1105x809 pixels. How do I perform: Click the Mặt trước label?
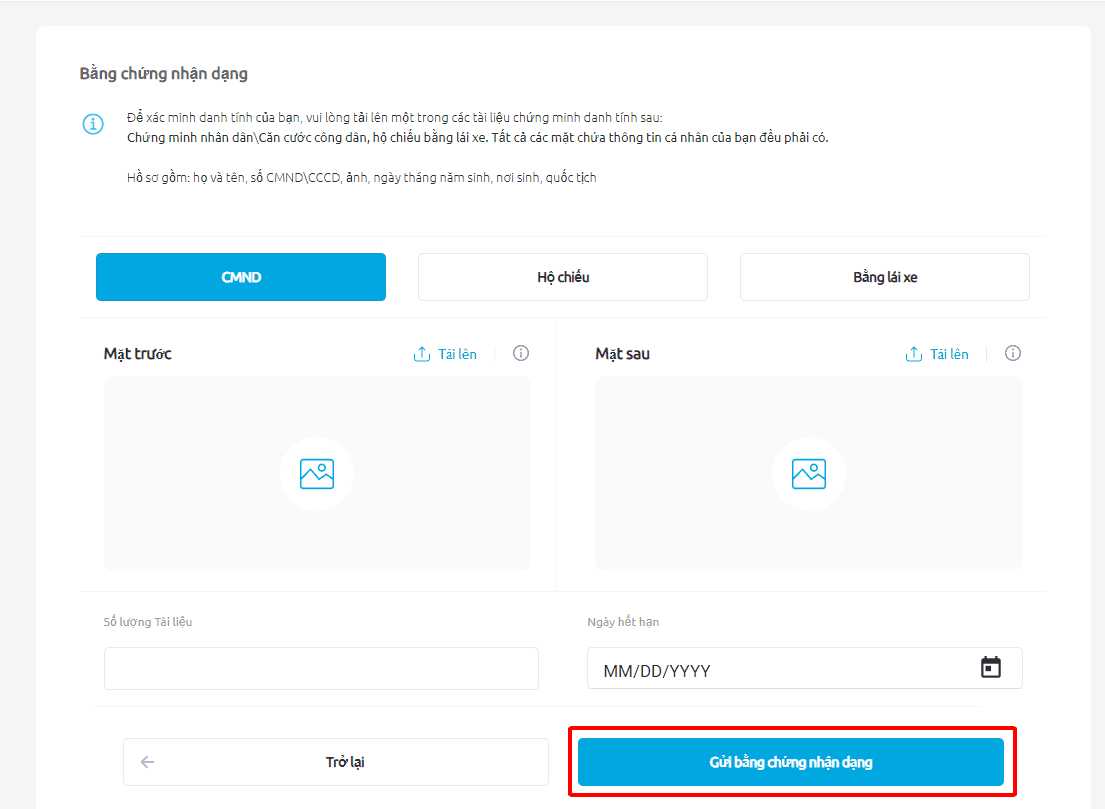point(137,354)
